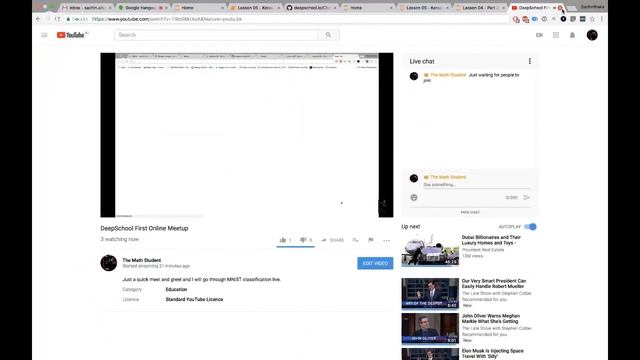Click 'President Real Estate' channel name
This screenshot has height=360, width=640.
(x=483, y=250)
